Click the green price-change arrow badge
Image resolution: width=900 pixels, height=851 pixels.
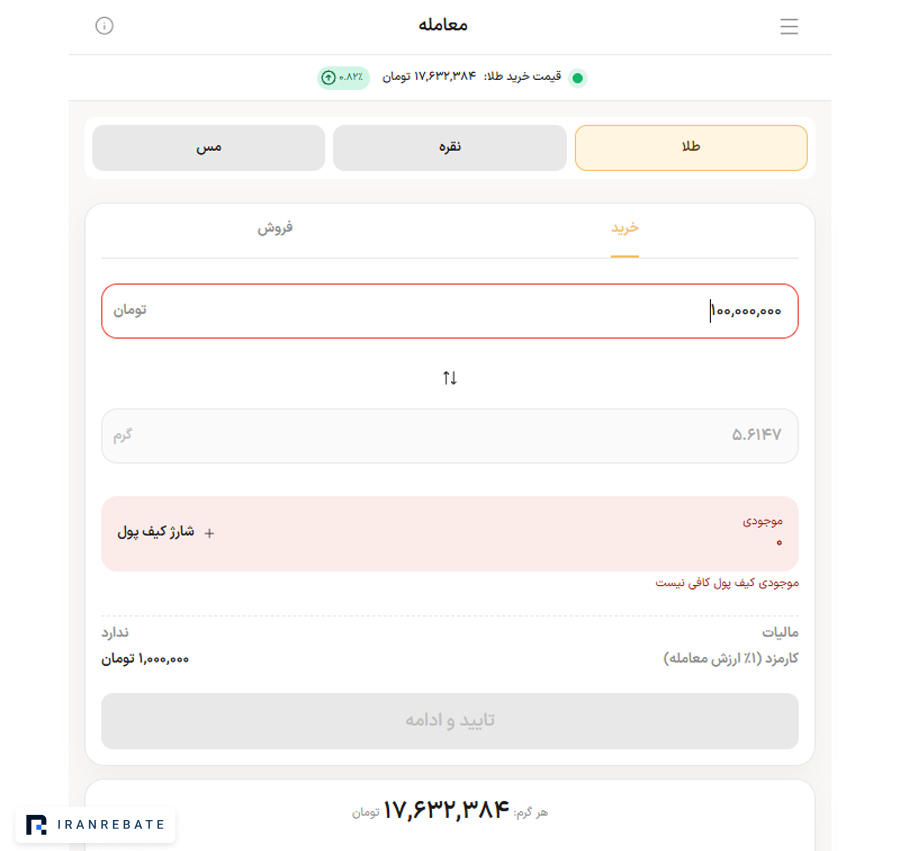click(x=343, y=77)
